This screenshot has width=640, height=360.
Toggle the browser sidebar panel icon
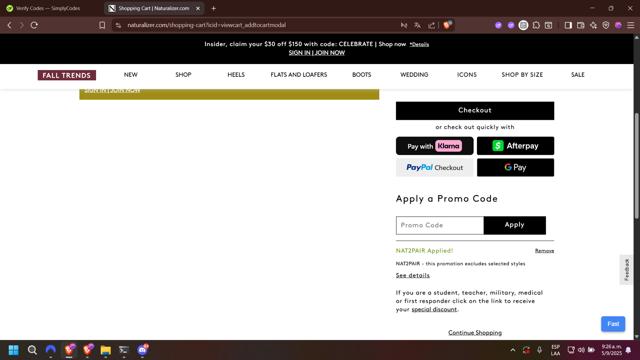click(568, 25)
